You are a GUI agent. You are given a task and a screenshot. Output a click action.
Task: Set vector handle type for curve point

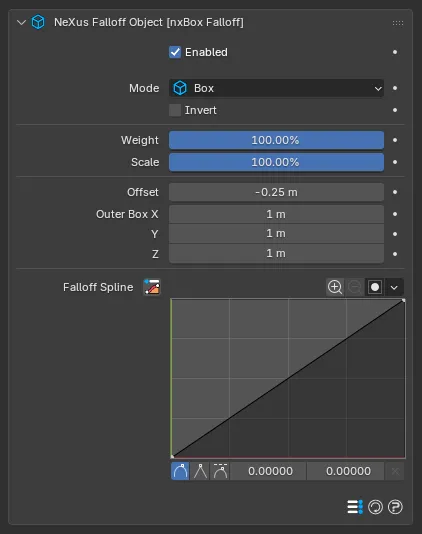coord(200,471)
